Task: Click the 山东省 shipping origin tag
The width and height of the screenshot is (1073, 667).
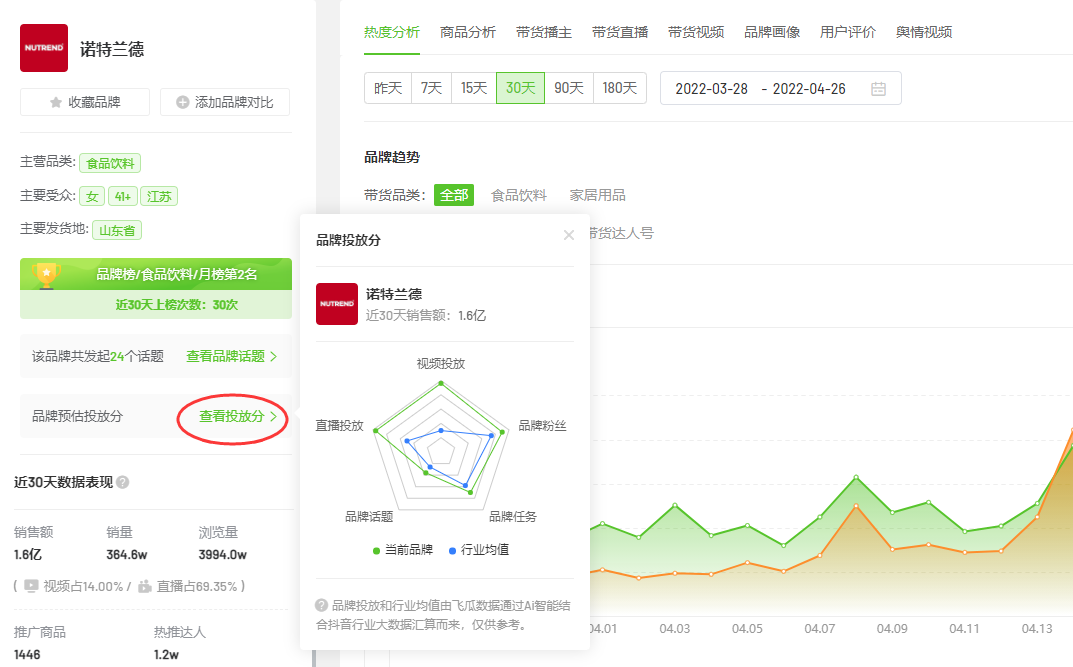Action: click(x=116, y=231)
